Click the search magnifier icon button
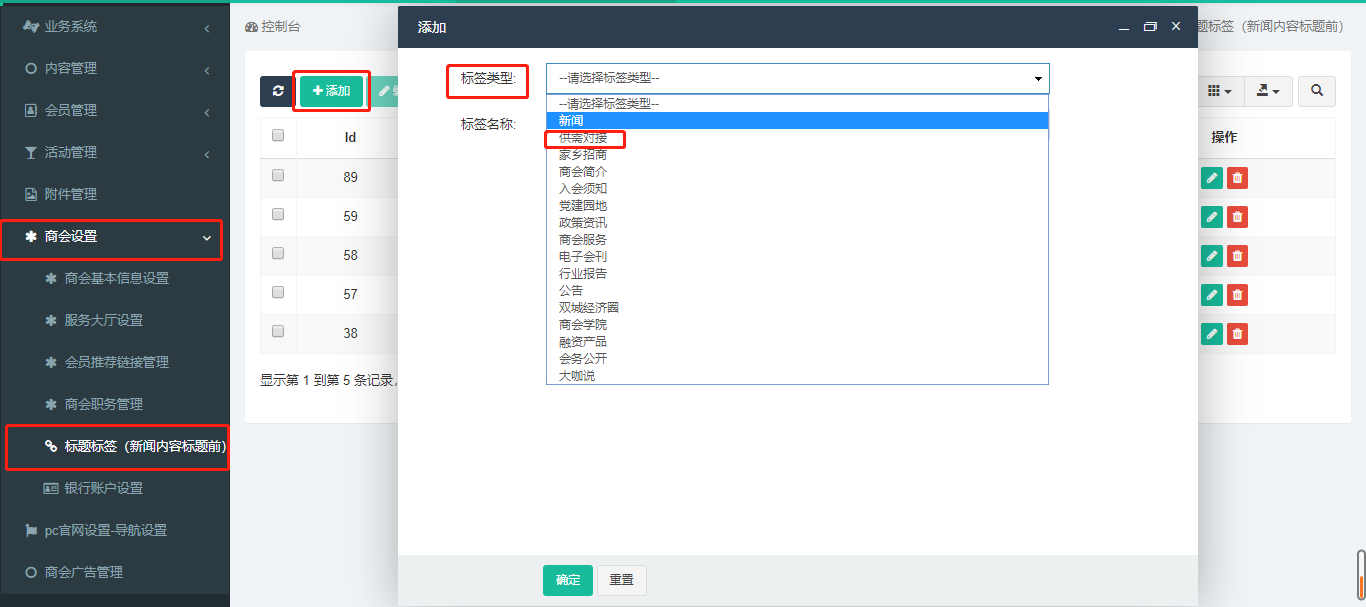 [x=1317, y=91]
